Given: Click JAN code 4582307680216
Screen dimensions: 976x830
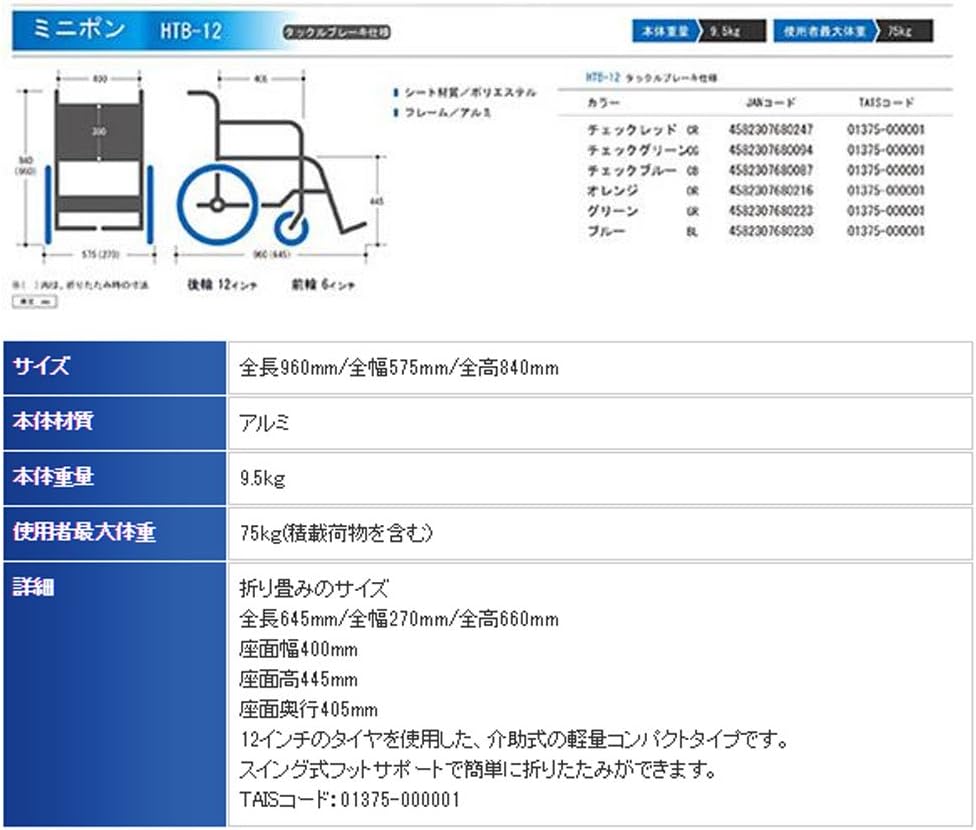Looking at the screenshot, I should coord(771,191).
